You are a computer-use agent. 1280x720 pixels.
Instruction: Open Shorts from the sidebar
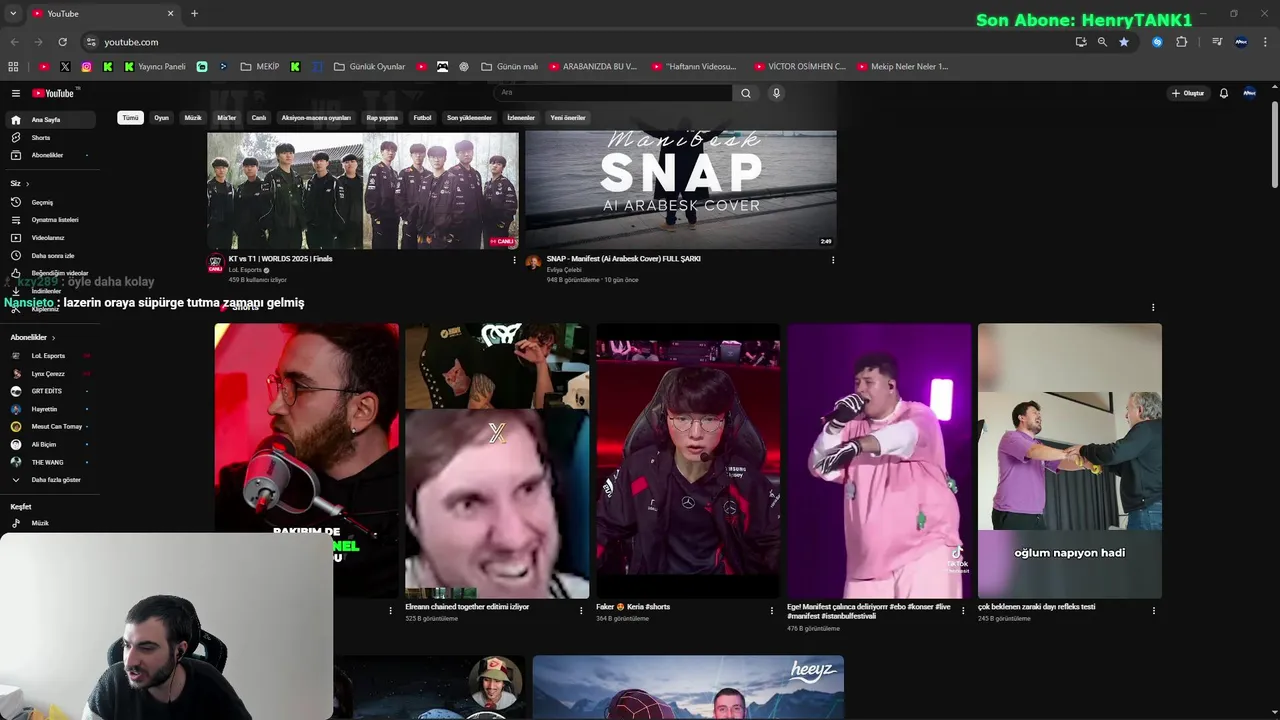tap(50, 138)
